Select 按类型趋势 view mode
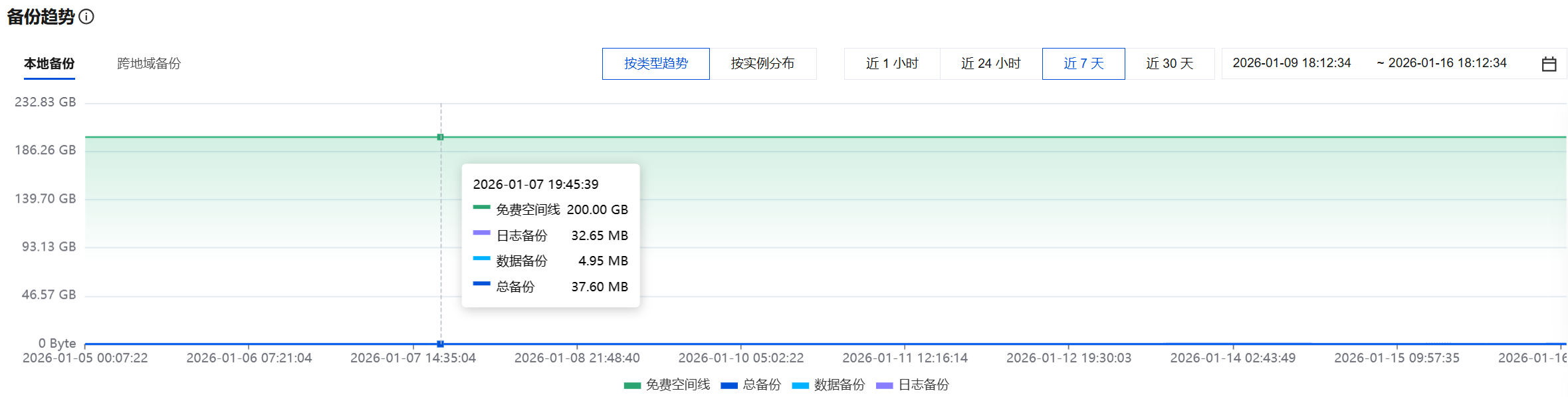Image resolution: width=1568 pixels, height=397 pixels. click(655, 64)
